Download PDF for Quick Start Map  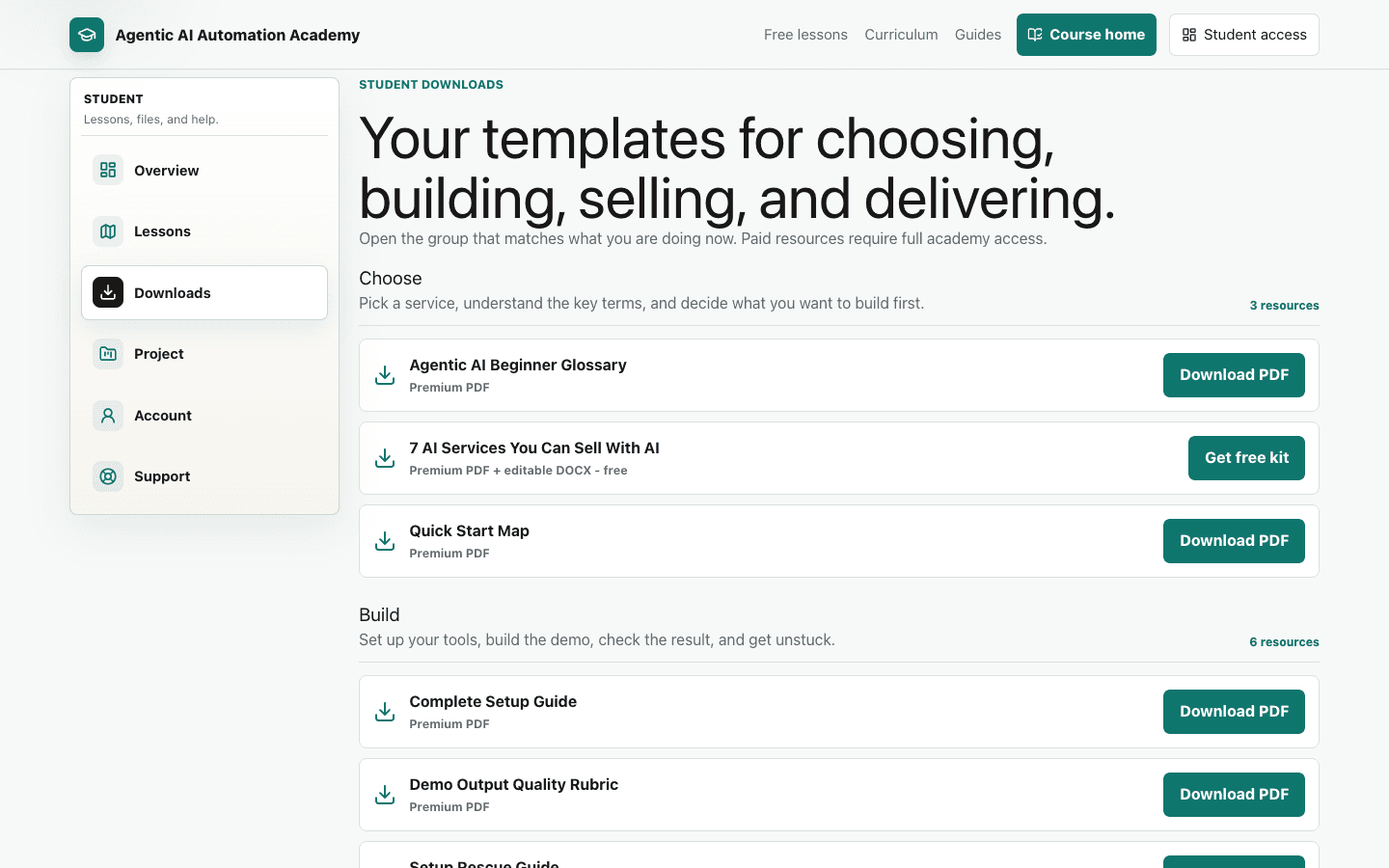point(1234,541)
